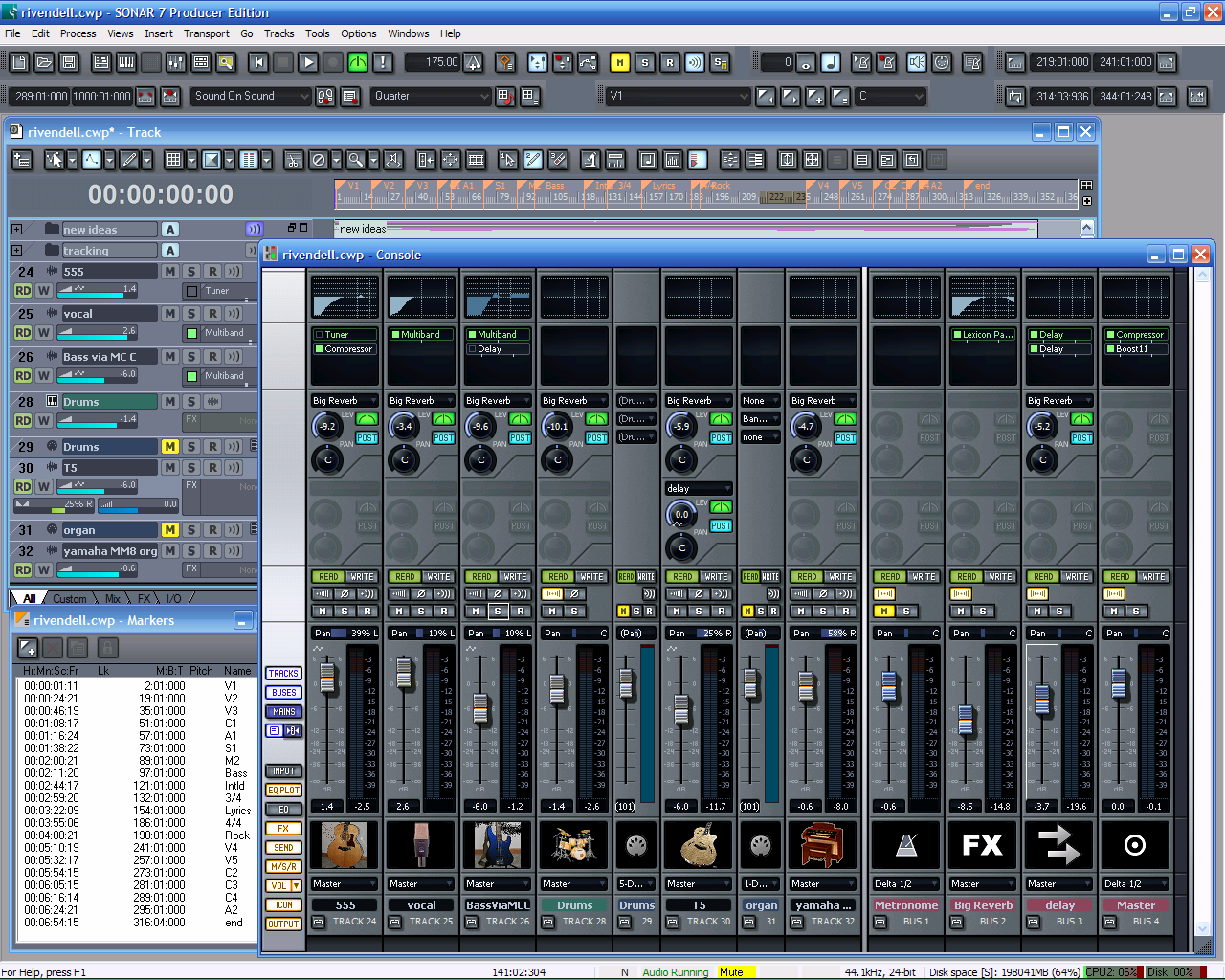Jump to previous marker icon
The width and height of the screenshot is (1225, 980).
(766, 97)
